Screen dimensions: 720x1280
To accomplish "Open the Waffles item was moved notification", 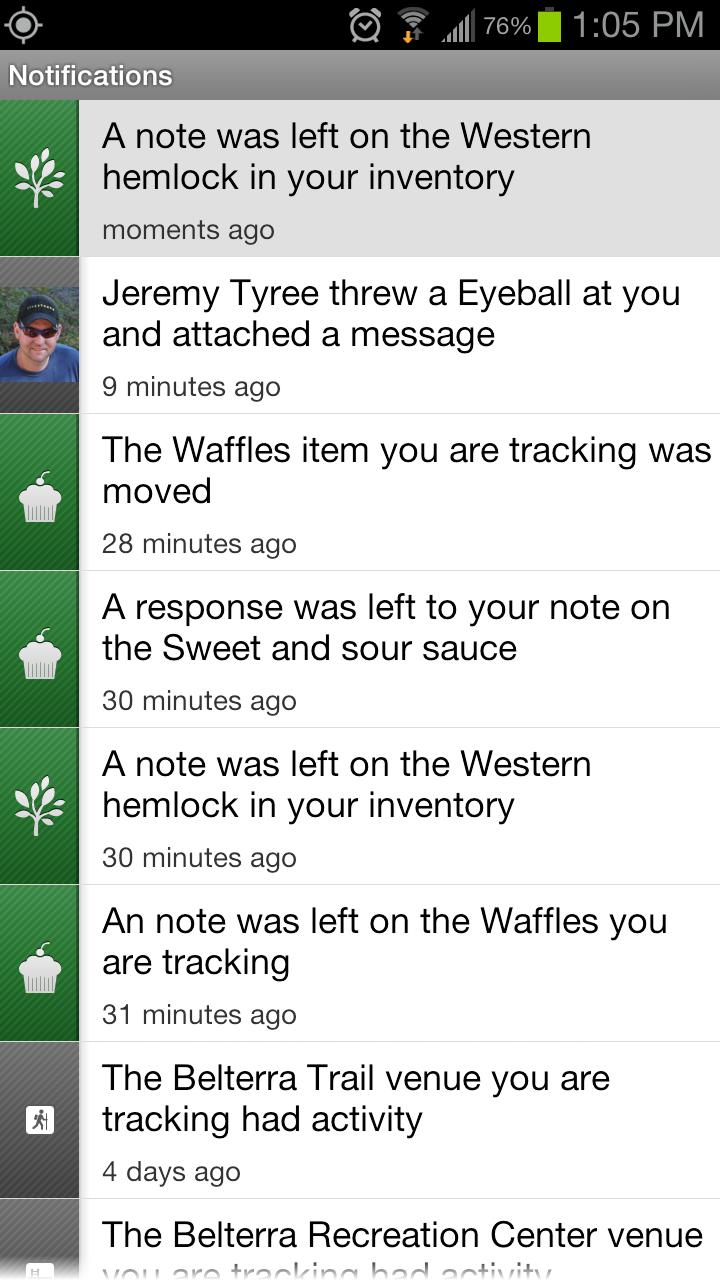I will click(400, 492).
